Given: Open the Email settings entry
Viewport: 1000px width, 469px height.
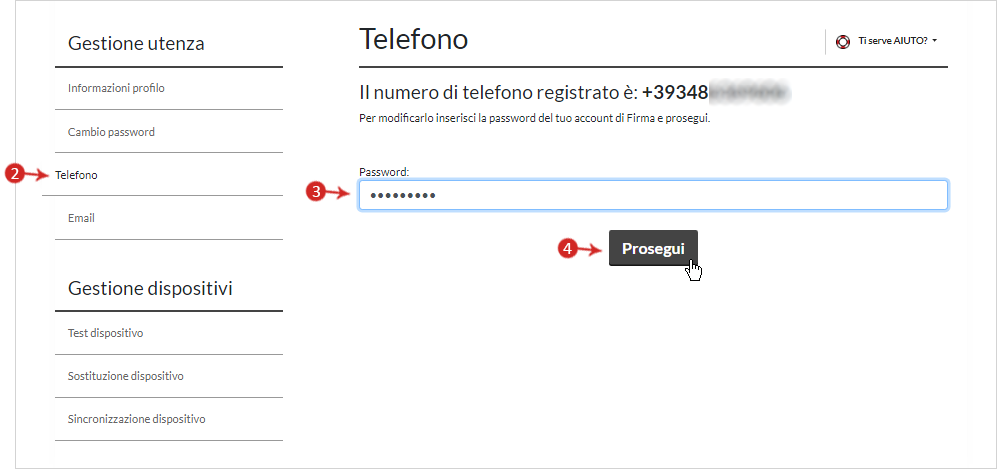Looking at the screenshot, I should click(82, 218).
